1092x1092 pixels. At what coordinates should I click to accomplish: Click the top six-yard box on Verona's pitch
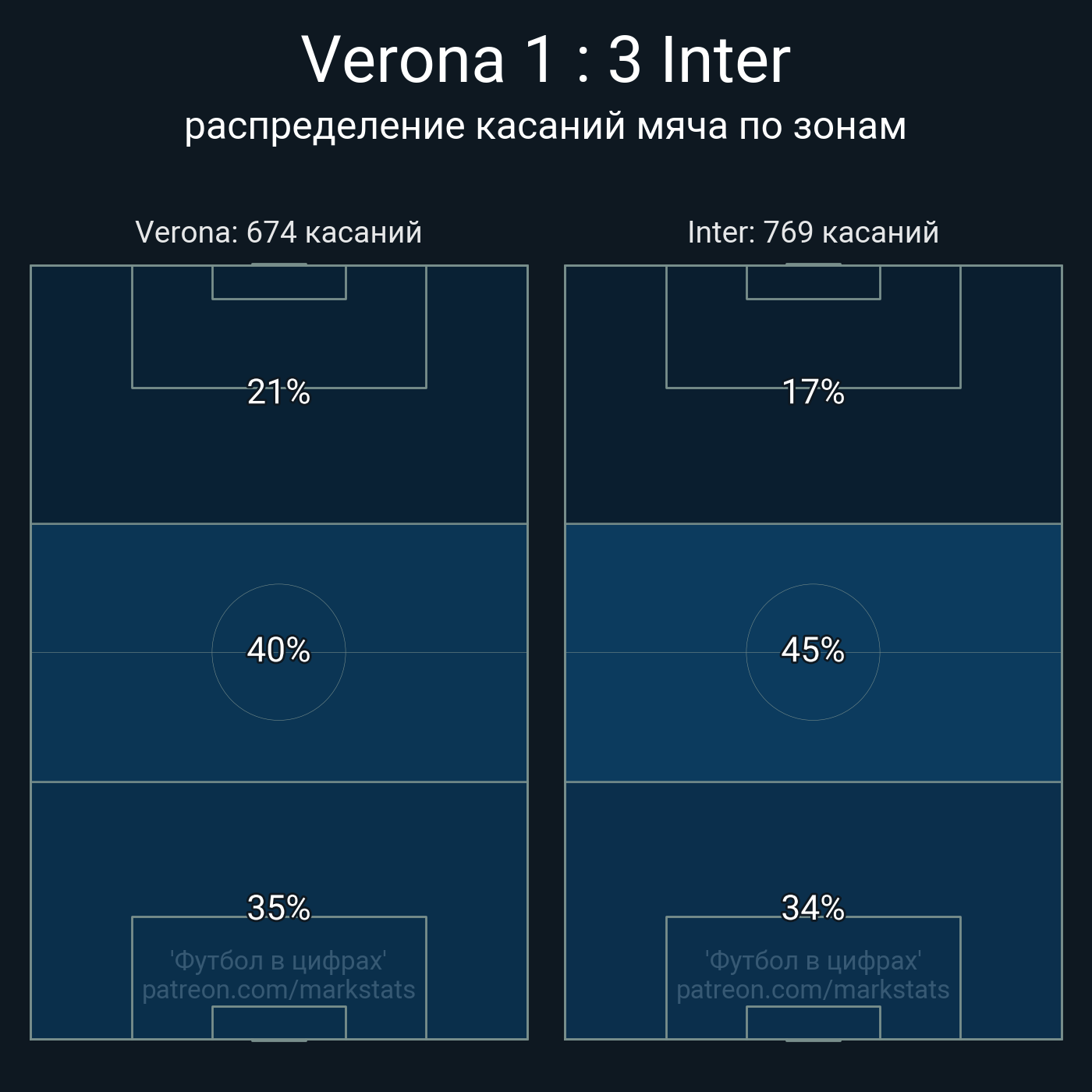pos(278,282)
